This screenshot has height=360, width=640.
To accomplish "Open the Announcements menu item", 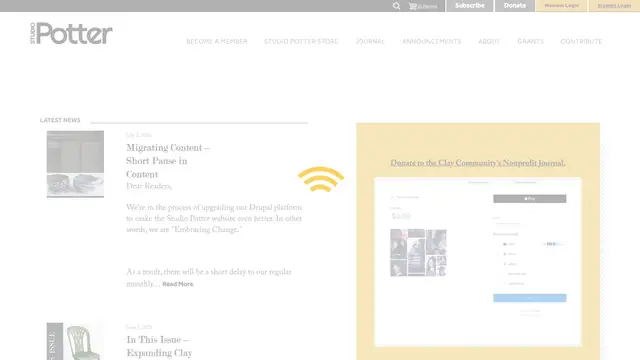I will tap(431, 42).
